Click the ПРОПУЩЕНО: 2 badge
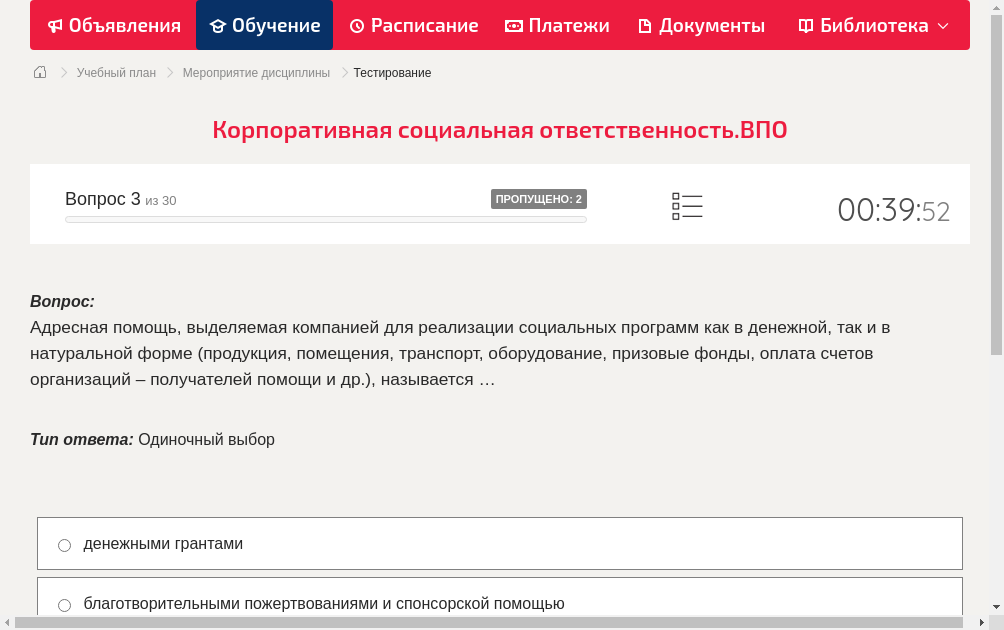The height and width of the screenshot is (630, 1004). (x=540, y=198)
